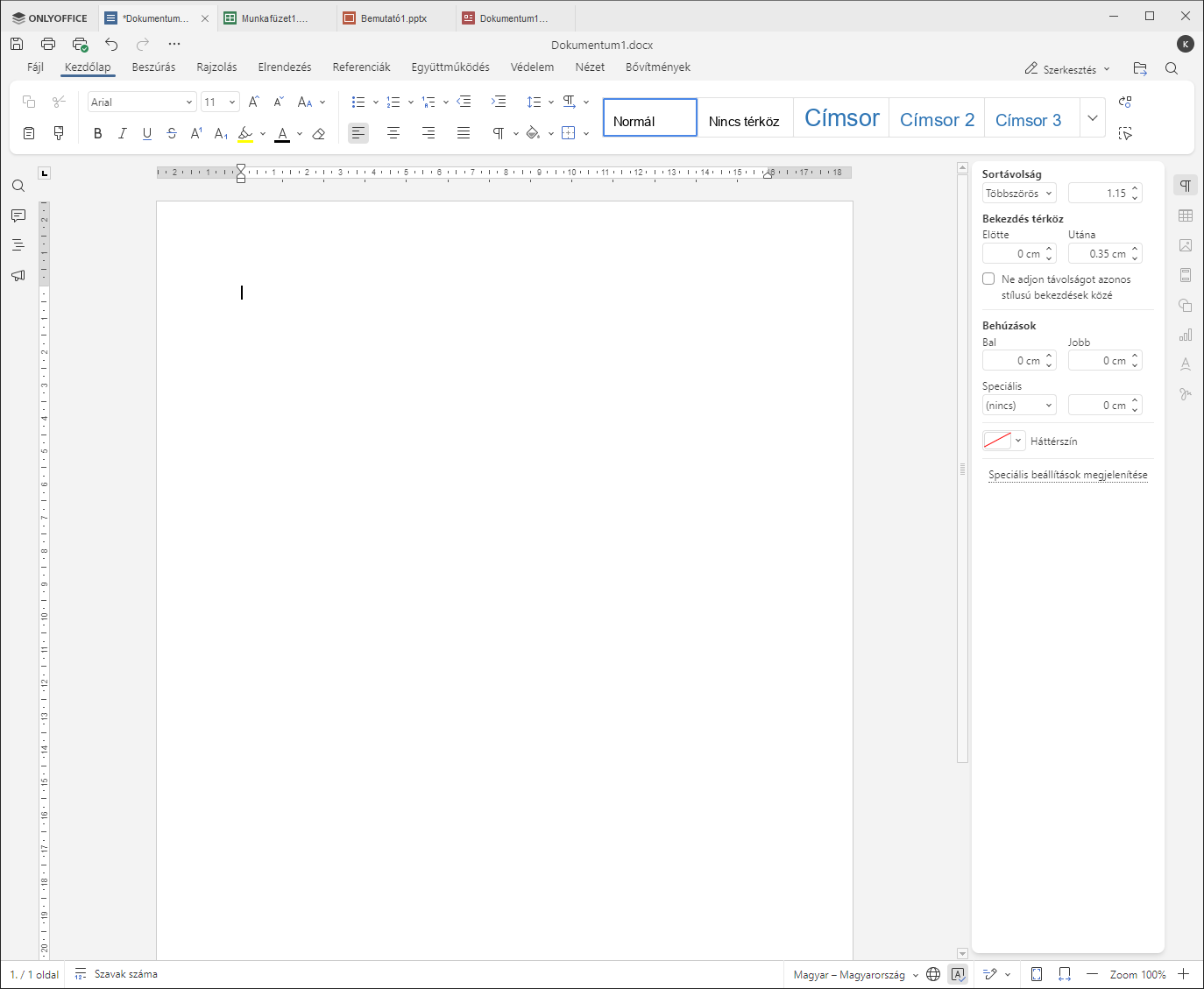
Task: Open table settings in right sidebar
Action: click(1186, 215)
